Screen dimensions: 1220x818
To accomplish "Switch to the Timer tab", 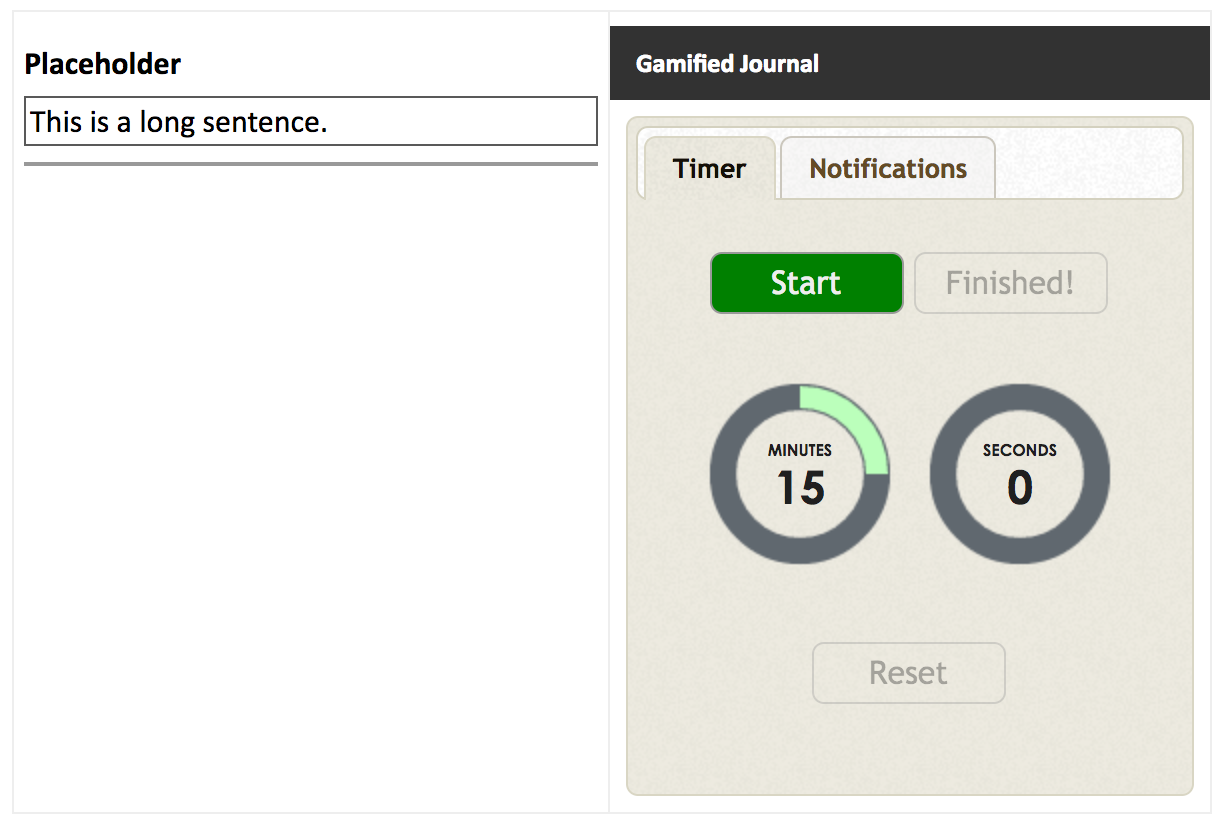I will (709, 168).
